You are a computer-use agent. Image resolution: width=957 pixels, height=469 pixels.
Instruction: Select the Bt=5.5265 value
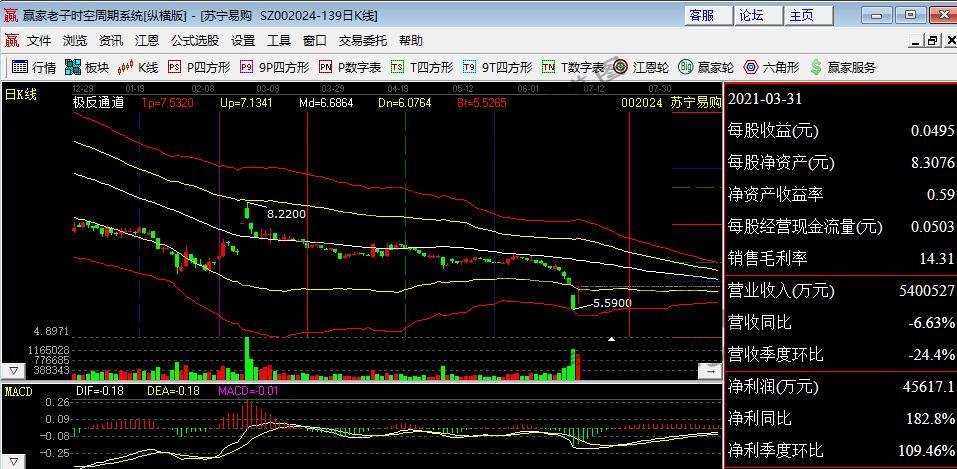pyautogui.click(x=482, y=103)
